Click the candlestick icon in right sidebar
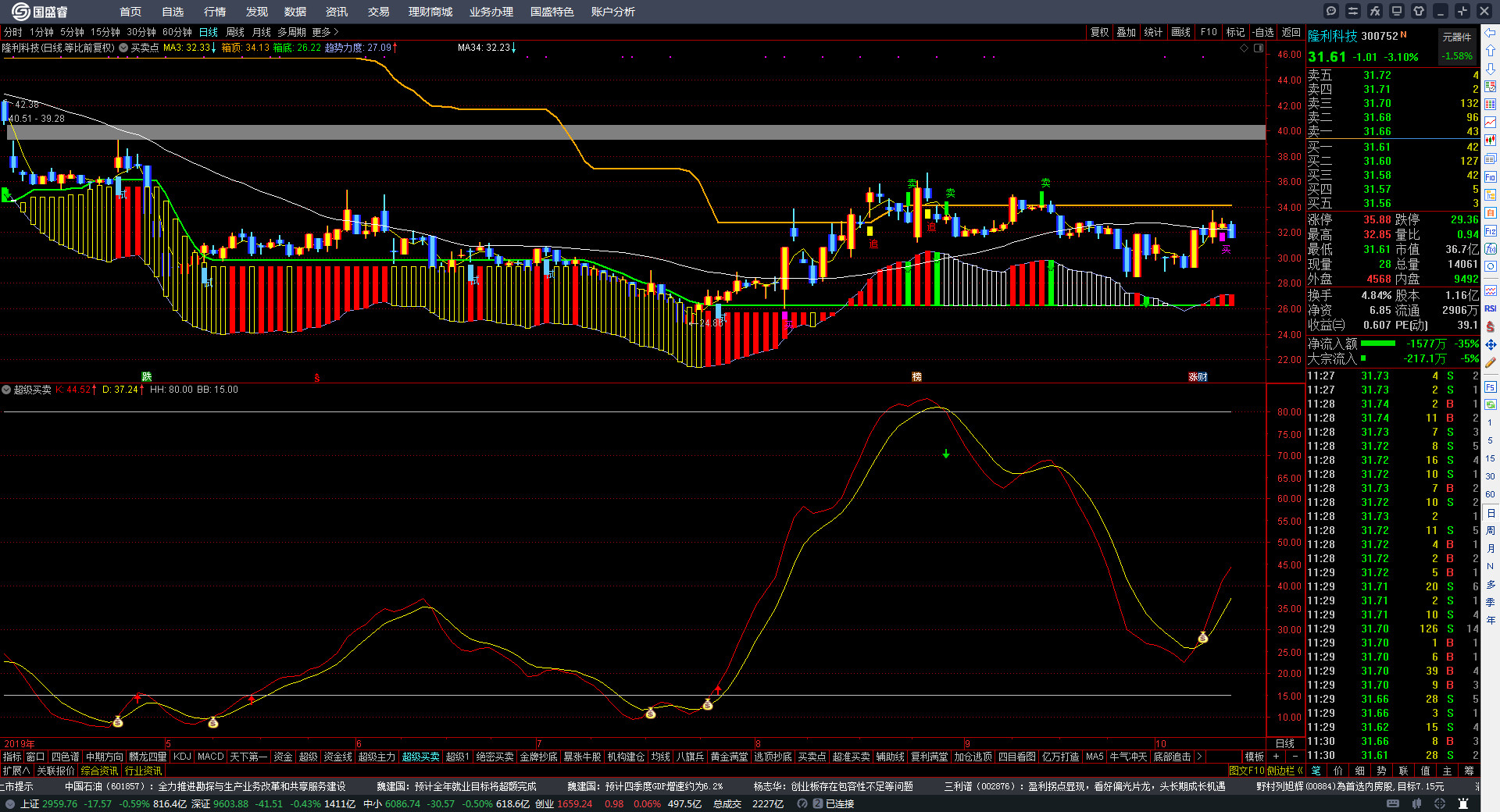The width and height of the screenshot is (1500, 812). tap(1491, 141)
